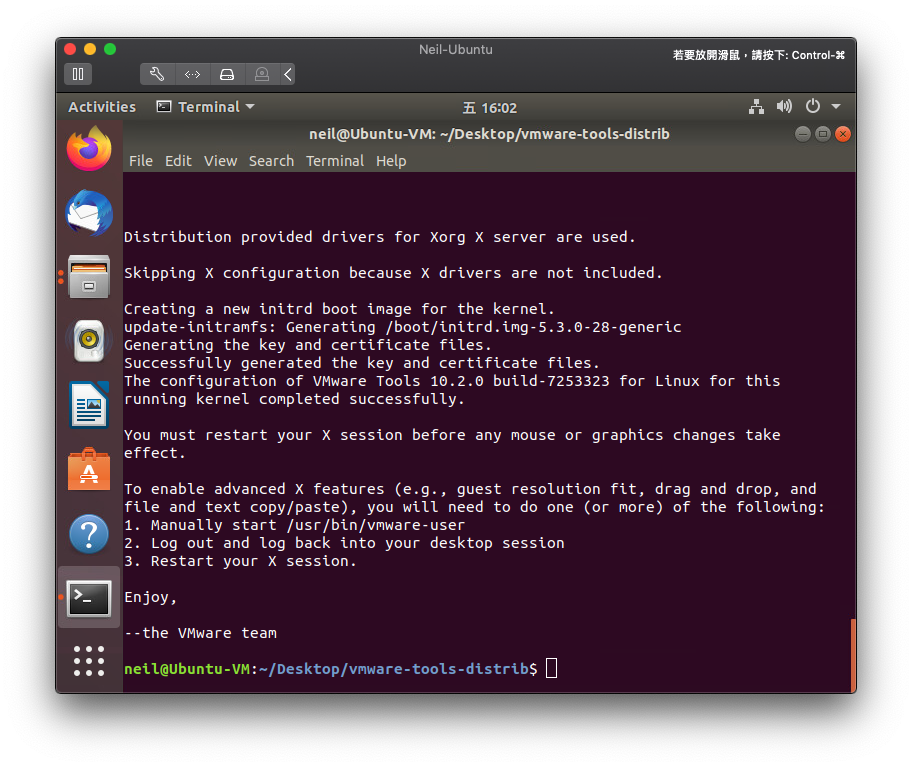Open VMware settings wrench icon

(x=157, y=74)
